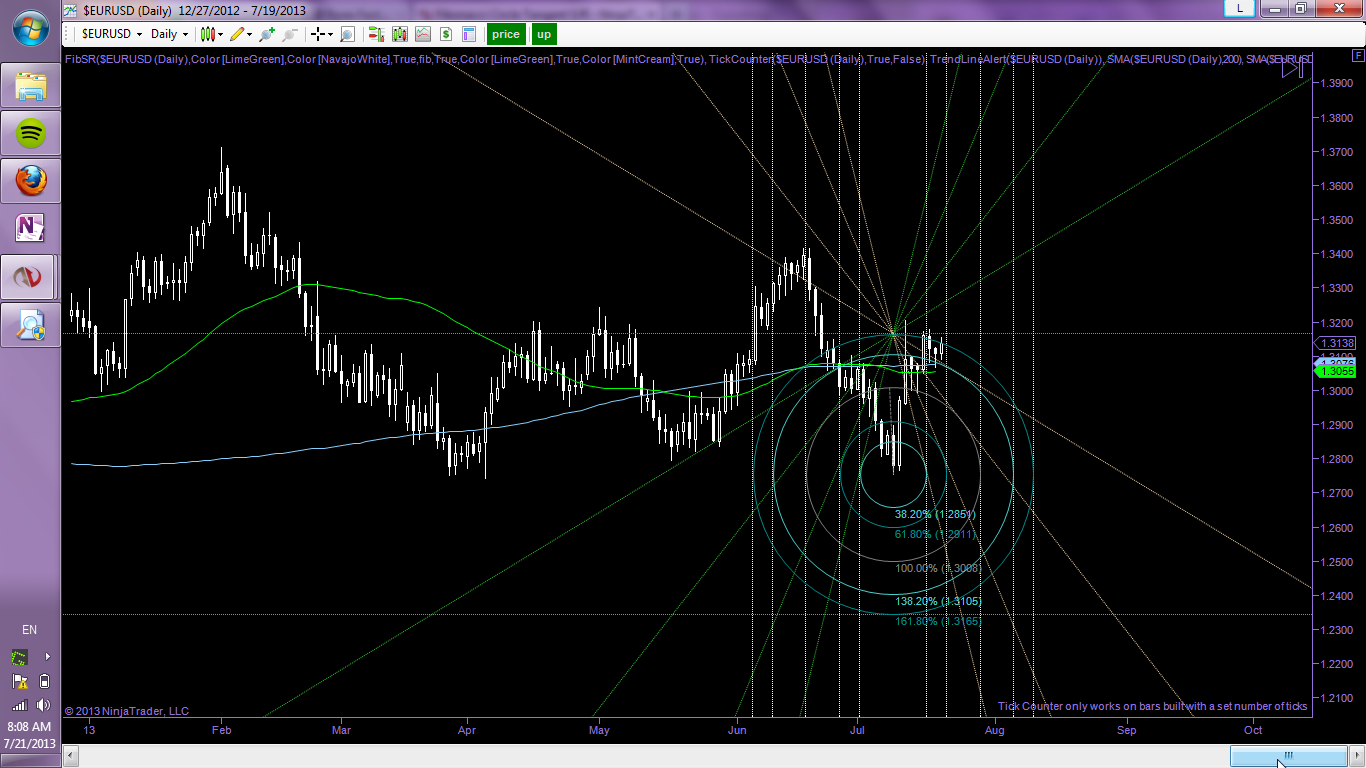Click the zoom out magnifier icon
This screenshot has height=768, width=1366.
pyautogui.click(x=290, y=34)
